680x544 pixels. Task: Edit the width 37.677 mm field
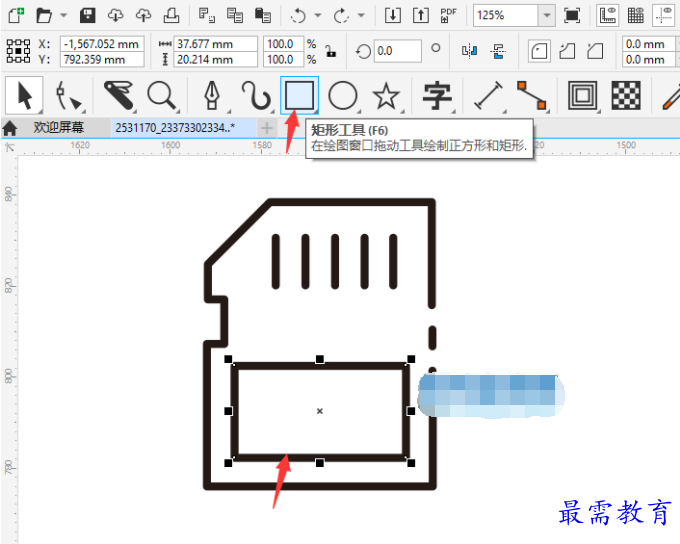[x=216, y=44]
